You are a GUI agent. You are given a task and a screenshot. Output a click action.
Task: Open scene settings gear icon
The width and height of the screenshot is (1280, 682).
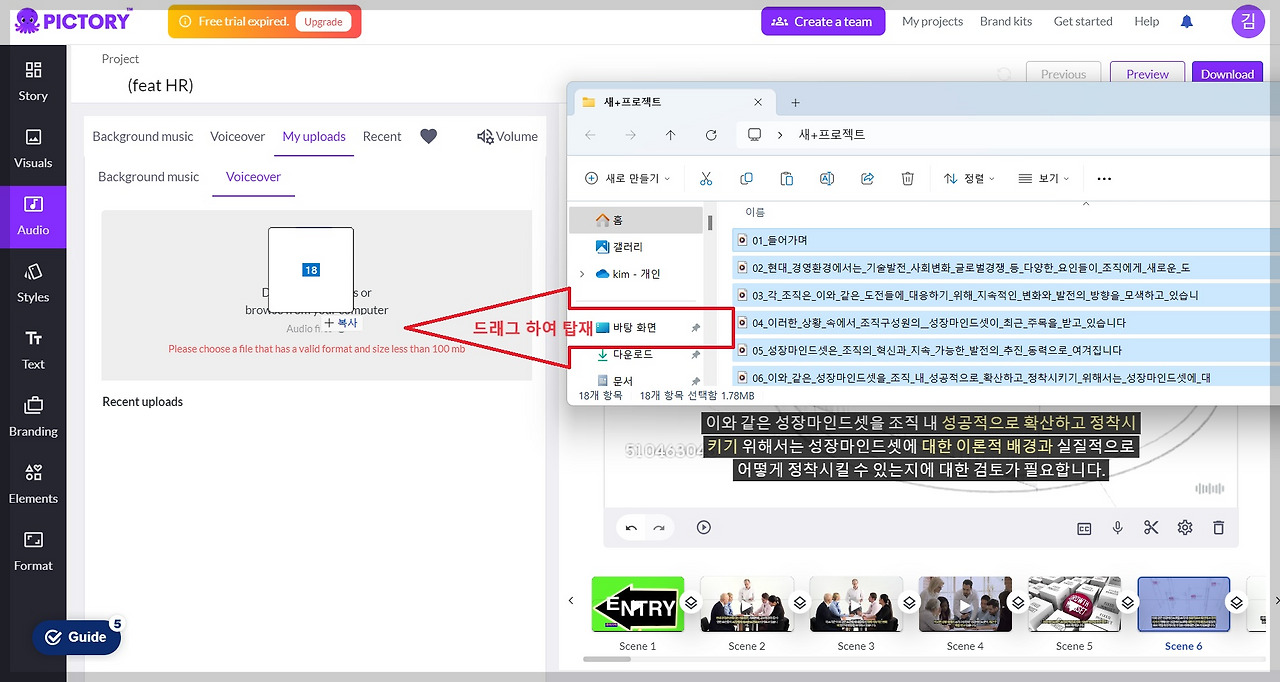tap(1185, 527)
